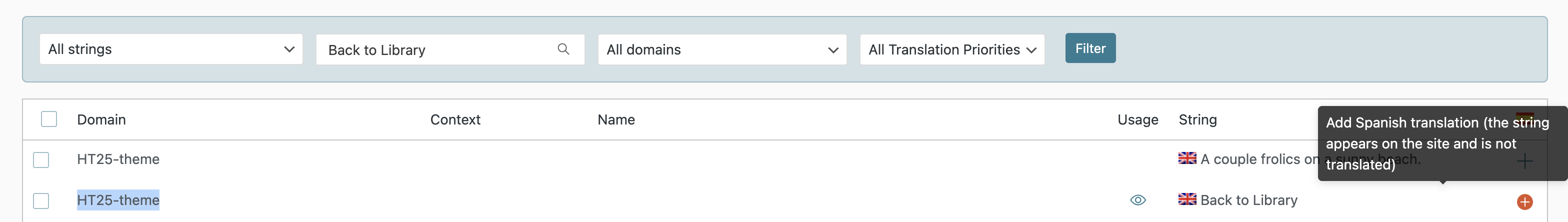Click the plus icon for the beach string
1568x222 pixels.
coord(1524,160)
